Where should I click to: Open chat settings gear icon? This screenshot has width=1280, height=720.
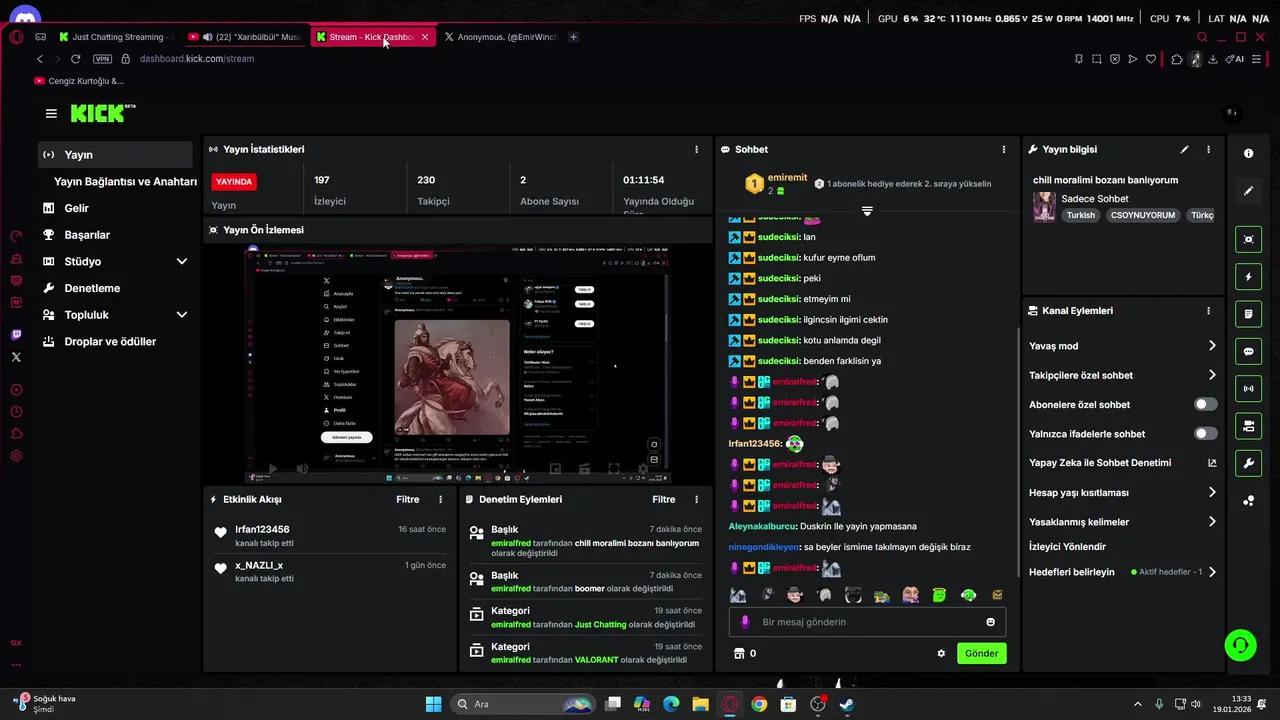(941, 653)
